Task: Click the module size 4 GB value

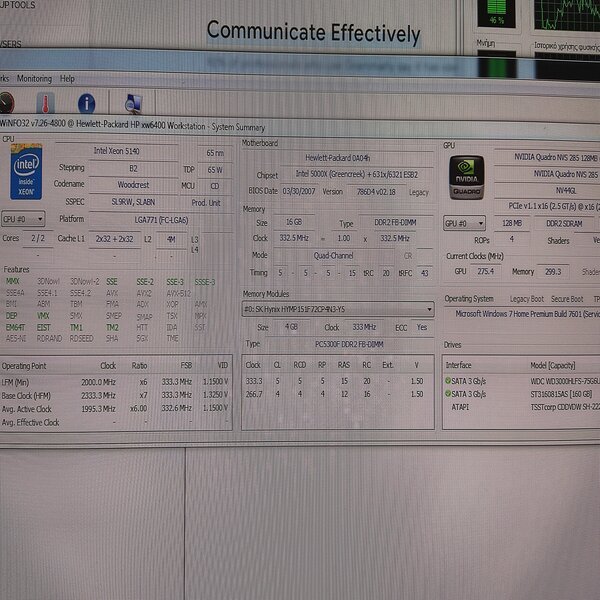Action: click(291, 327)
